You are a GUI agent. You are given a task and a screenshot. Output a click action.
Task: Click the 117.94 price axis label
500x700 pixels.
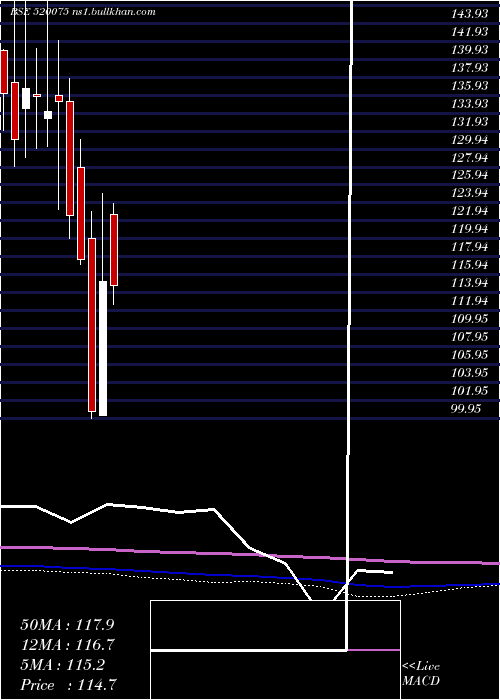(470, 247)
